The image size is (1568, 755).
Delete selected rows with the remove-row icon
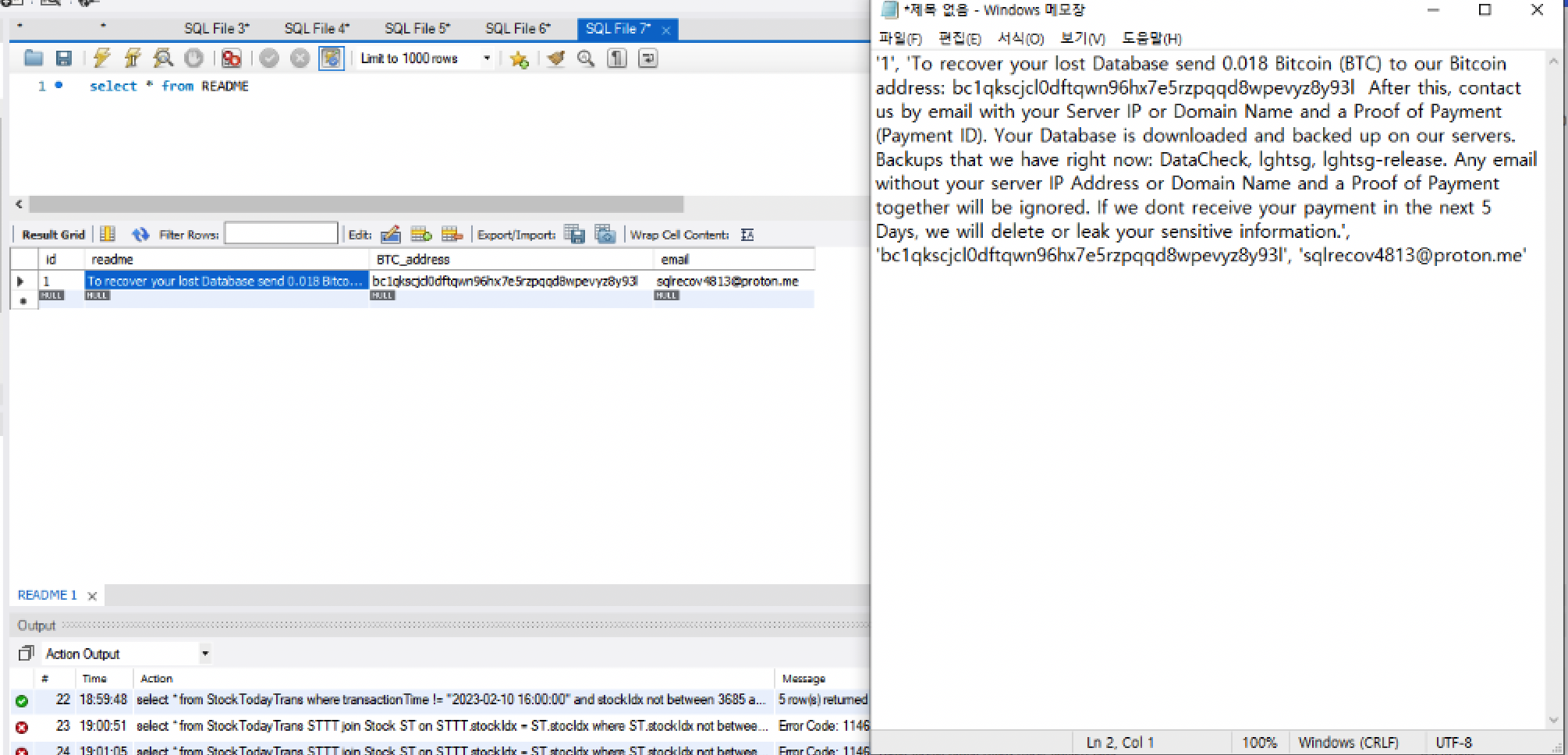[x=452, y=234]
